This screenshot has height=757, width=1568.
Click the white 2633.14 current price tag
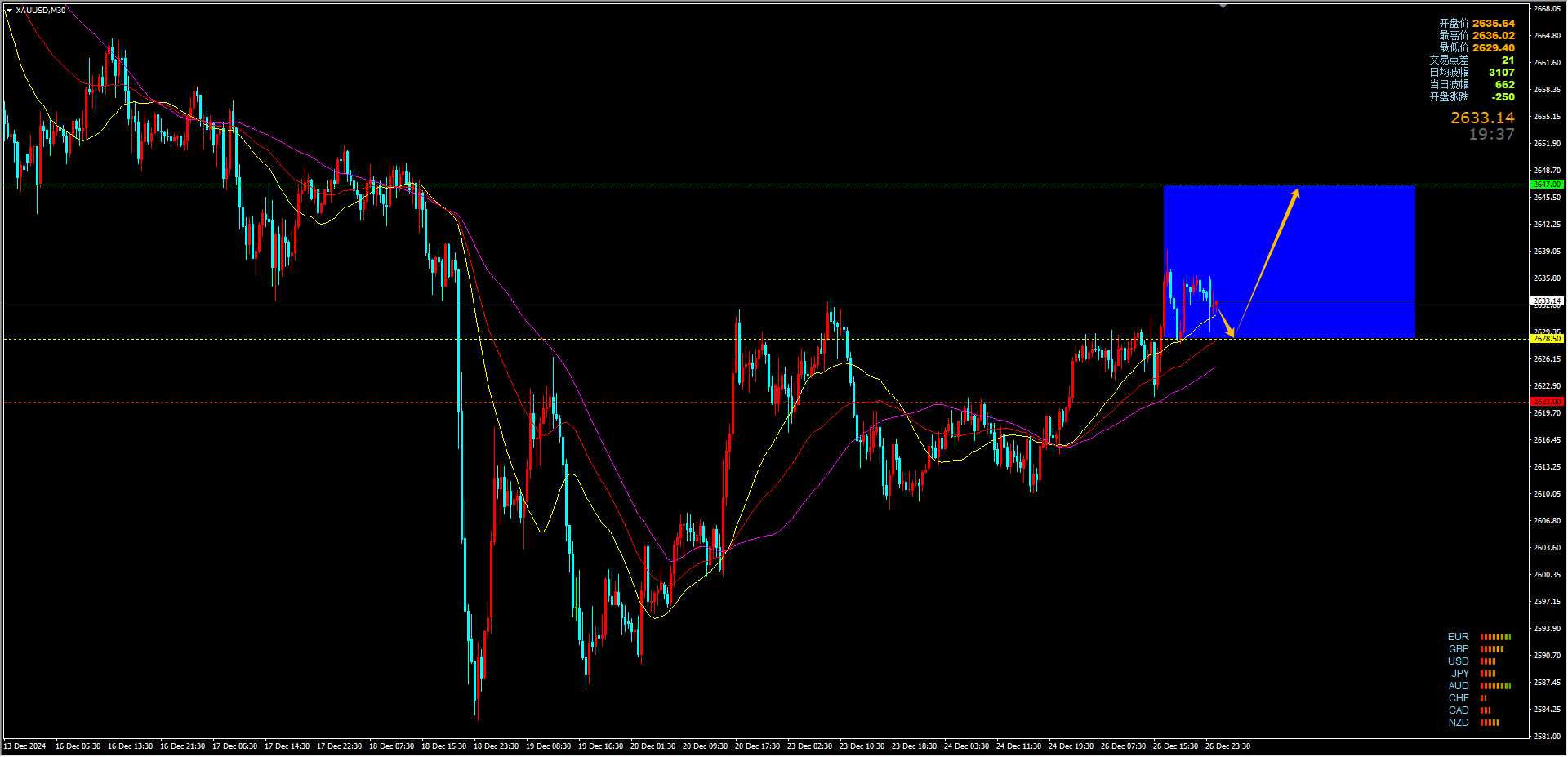(x=1547, y=301)
